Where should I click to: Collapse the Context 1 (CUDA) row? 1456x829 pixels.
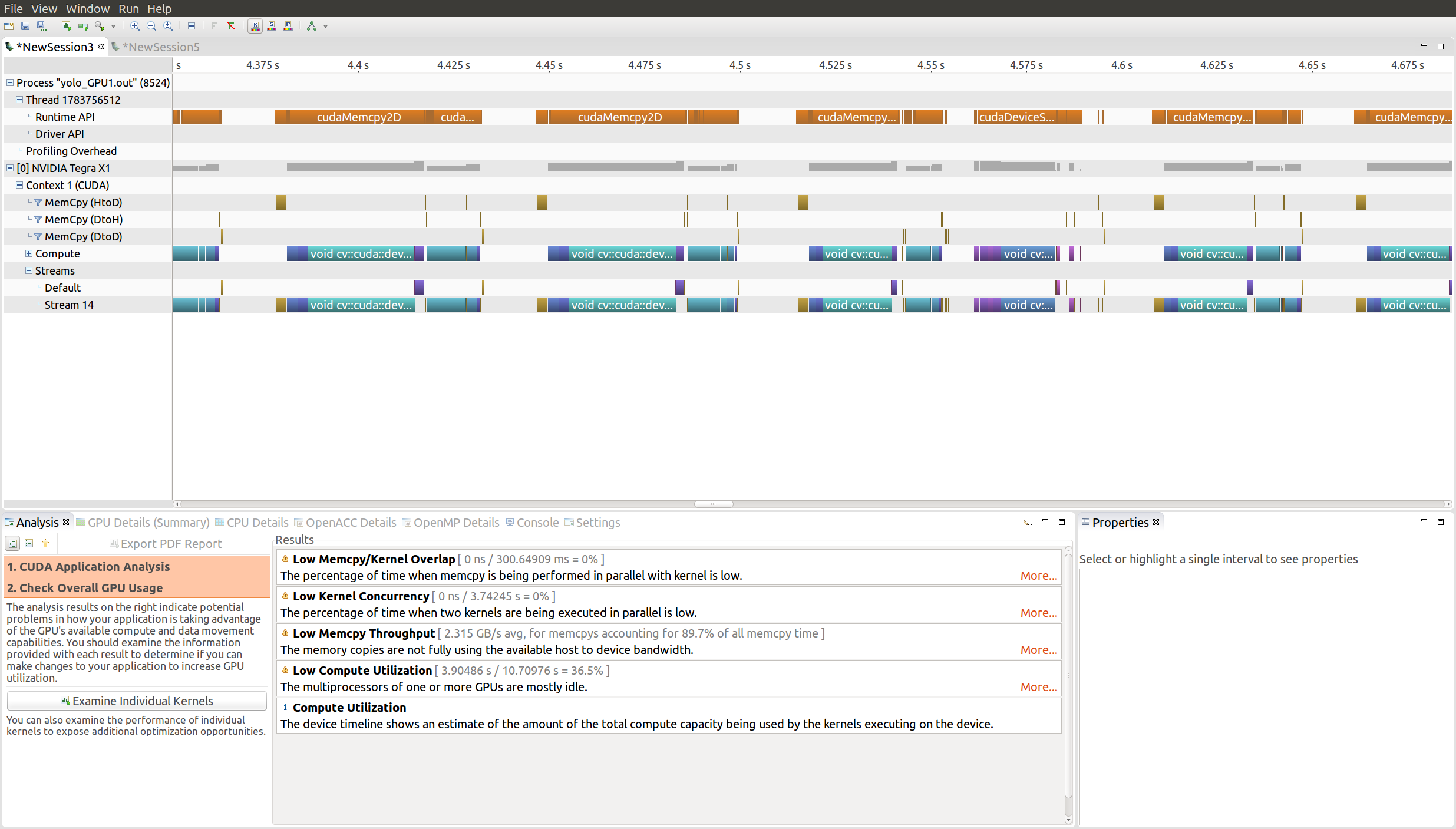click(19, 185)
